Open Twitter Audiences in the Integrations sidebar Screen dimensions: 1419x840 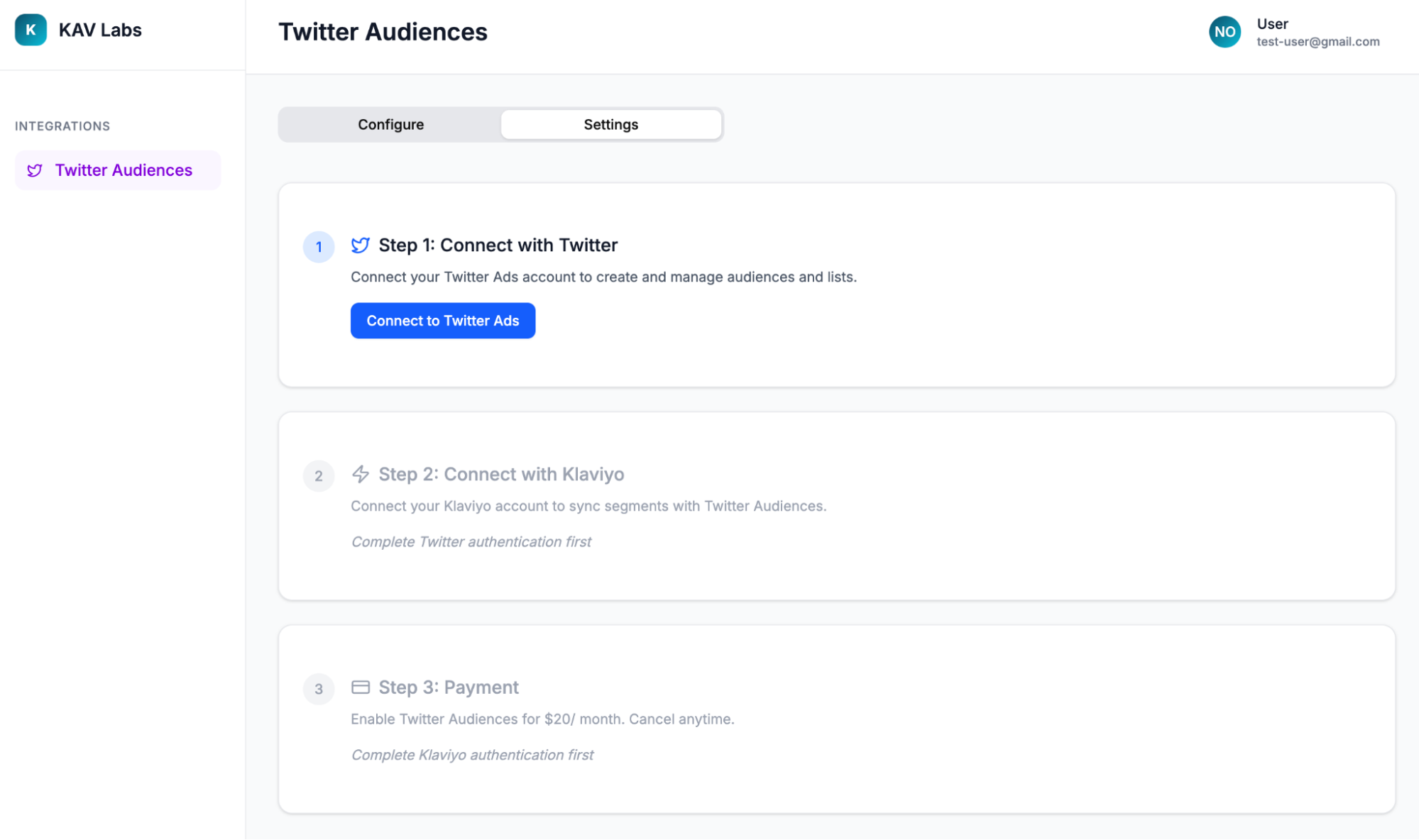coord(118,170)
